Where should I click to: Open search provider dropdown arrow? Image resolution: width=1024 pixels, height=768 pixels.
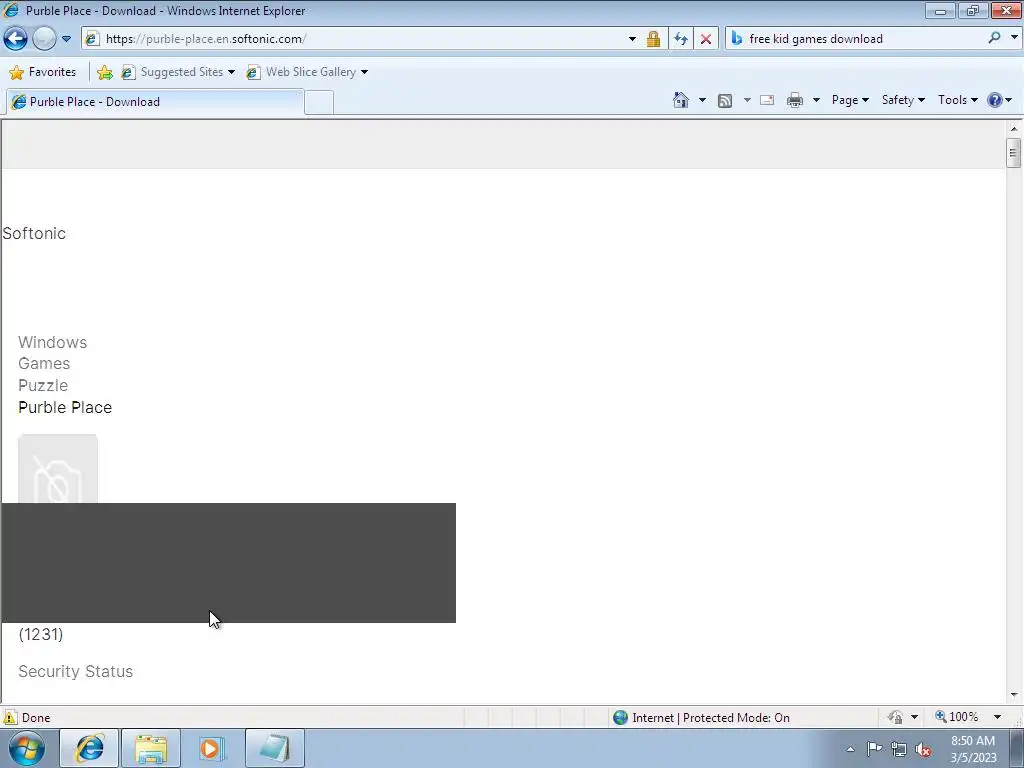[1014, 38]
